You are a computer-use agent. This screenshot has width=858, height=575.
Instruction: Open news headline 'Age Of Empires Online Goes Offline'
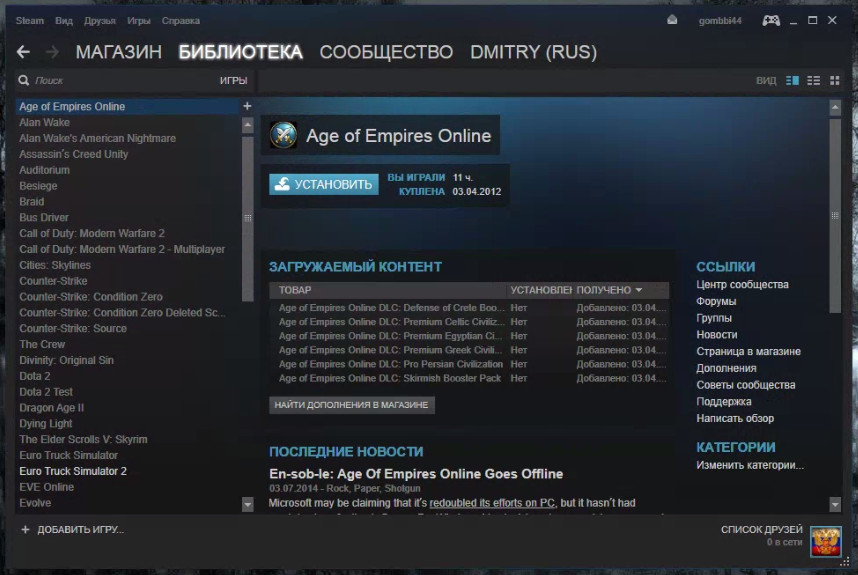pos(416,474)
